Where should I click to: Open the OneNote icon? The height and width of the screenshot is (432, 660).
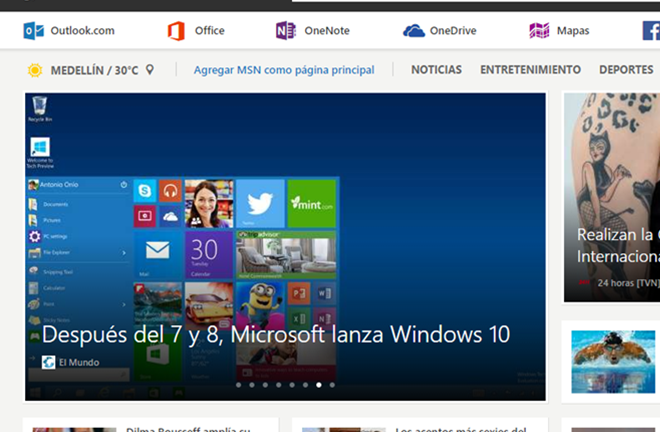click(286, 31)
